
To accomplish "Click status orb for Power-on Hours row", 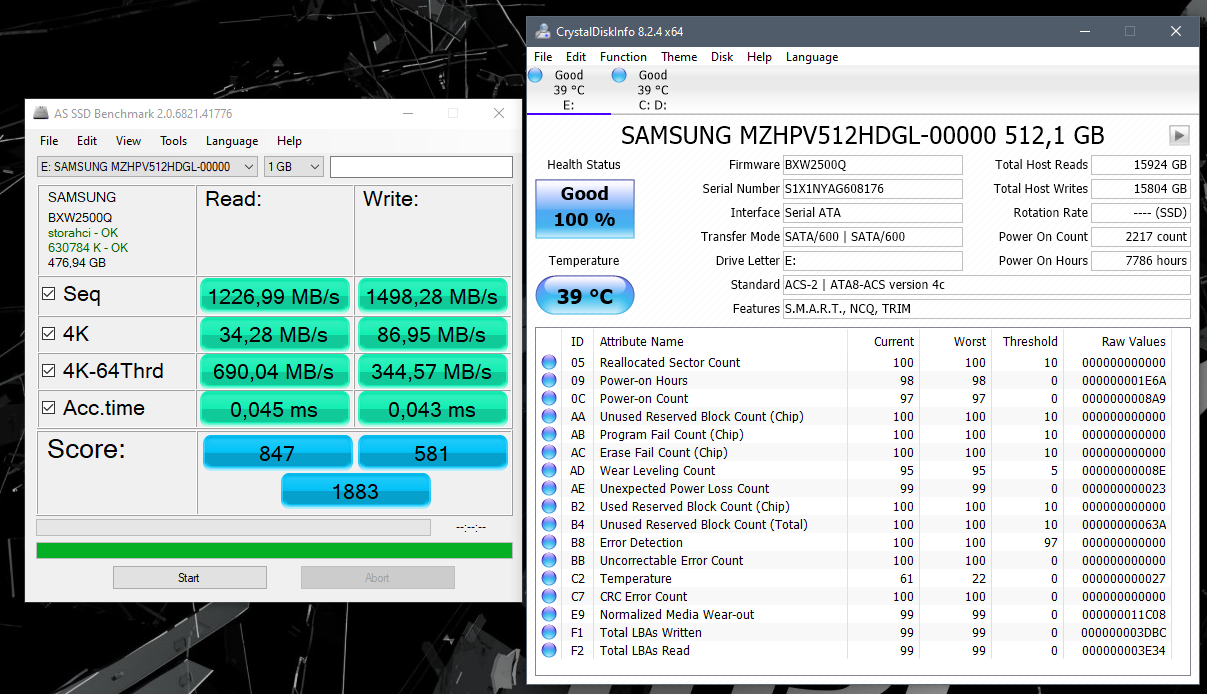I will click(x=549, y=380).
